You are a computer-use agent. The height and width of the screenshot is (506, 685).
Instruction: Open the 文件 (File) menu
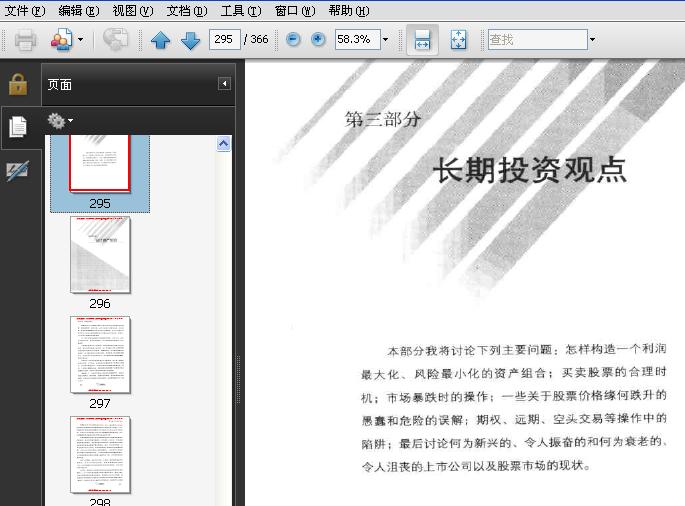pyautogui.click(x=25, y=11)
